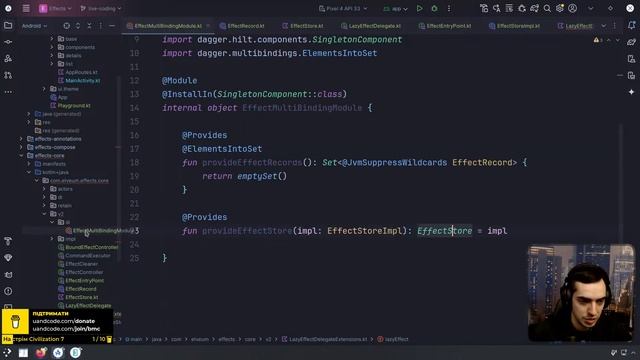Image resolution: width=640 pixels, height=360 pixels.
Task: Switch to EffectStoreImpl.kt tab
Action: (514, 26)
